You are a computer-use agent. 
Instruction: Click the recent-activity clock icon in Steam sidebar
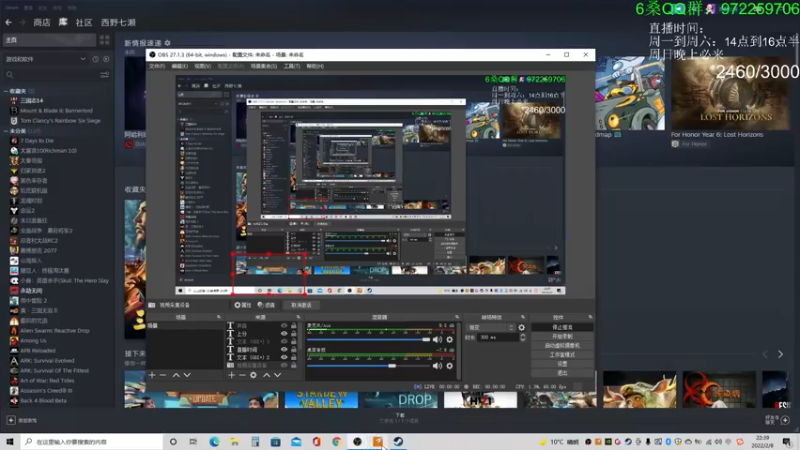pyautogui.click(x=95, y=59)
